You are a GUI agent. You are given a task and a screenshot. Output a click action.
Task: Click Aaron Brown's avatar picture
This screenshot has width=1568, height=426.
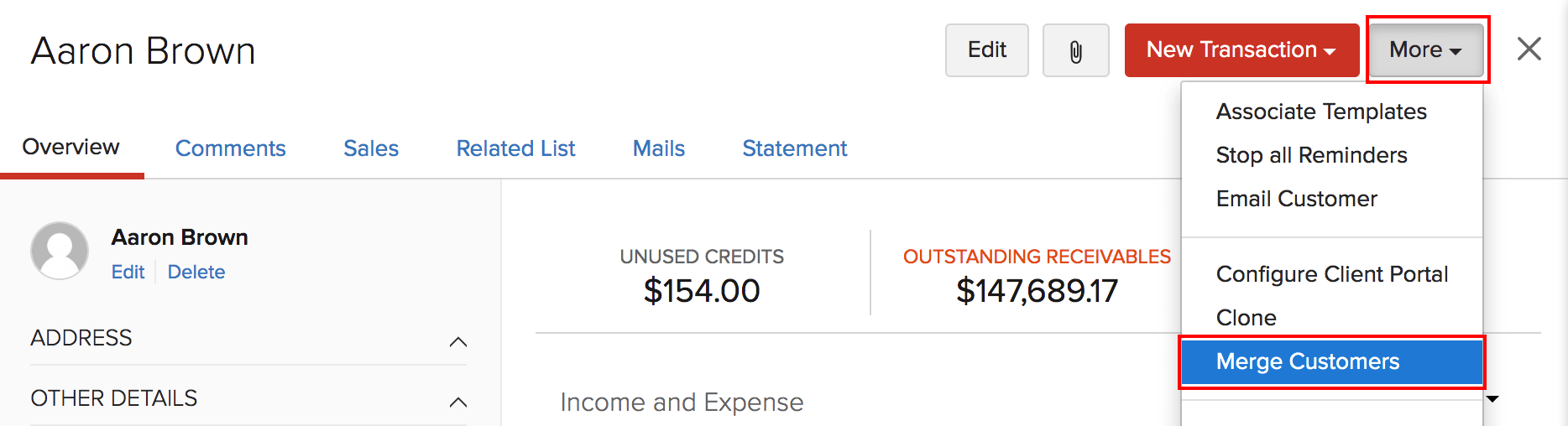tap(60, 251)
